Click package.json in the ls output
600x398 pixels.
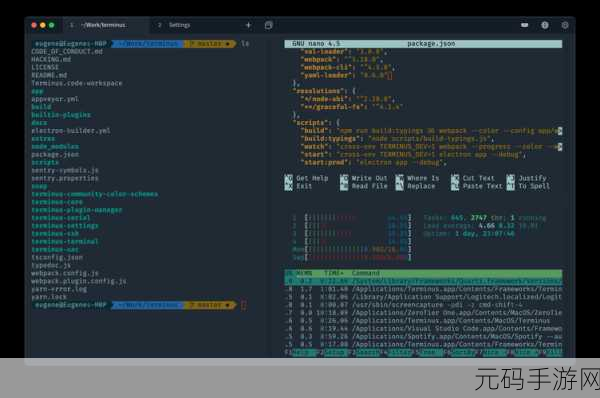[x=55, y=155]
